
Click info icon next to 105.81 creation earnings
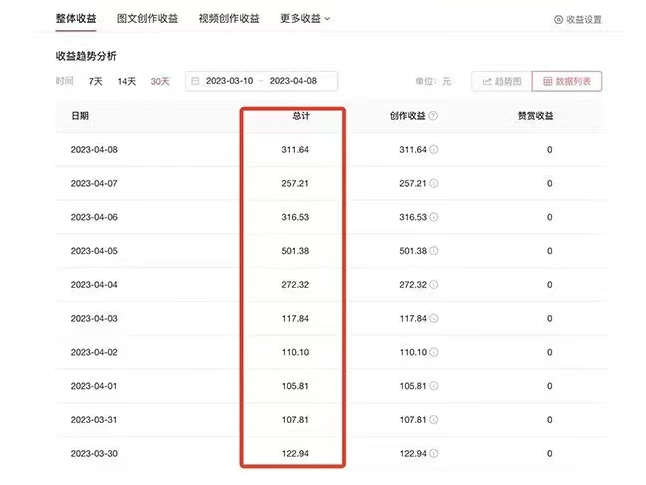(433, 386)
